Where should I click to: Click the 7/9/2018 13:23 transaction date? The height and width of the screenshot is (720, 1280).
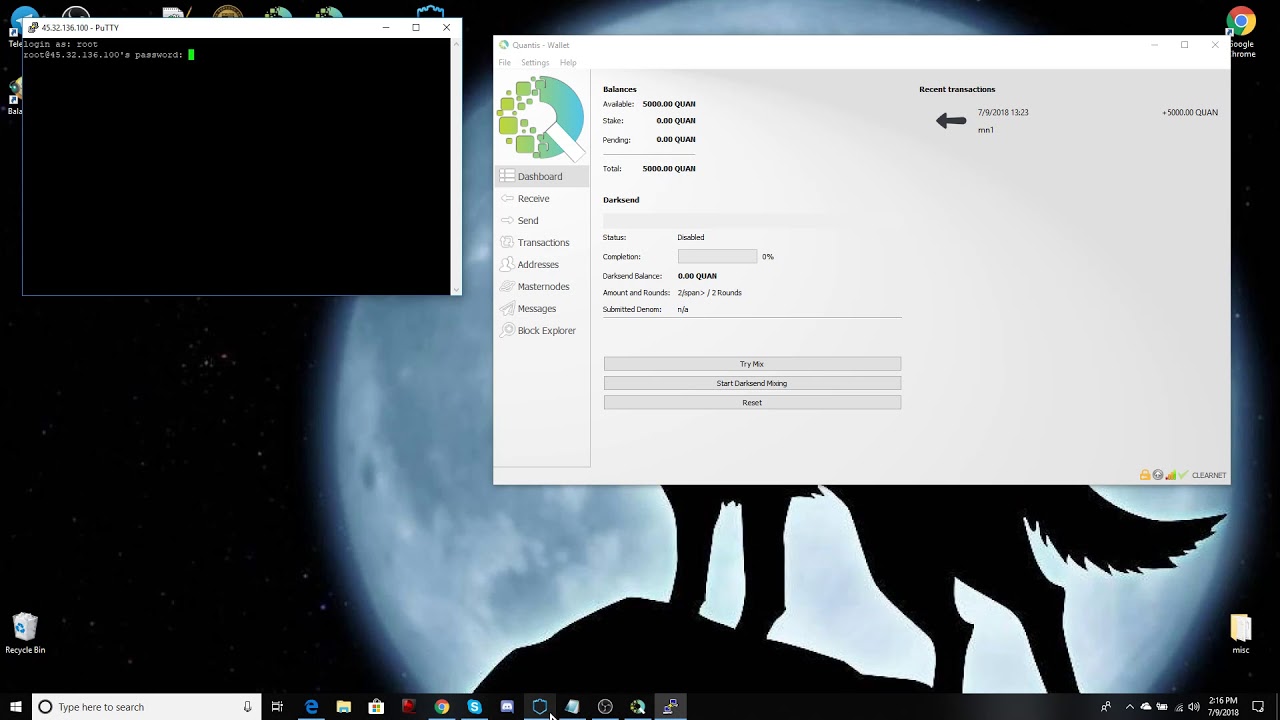[x=1003, y=113]
